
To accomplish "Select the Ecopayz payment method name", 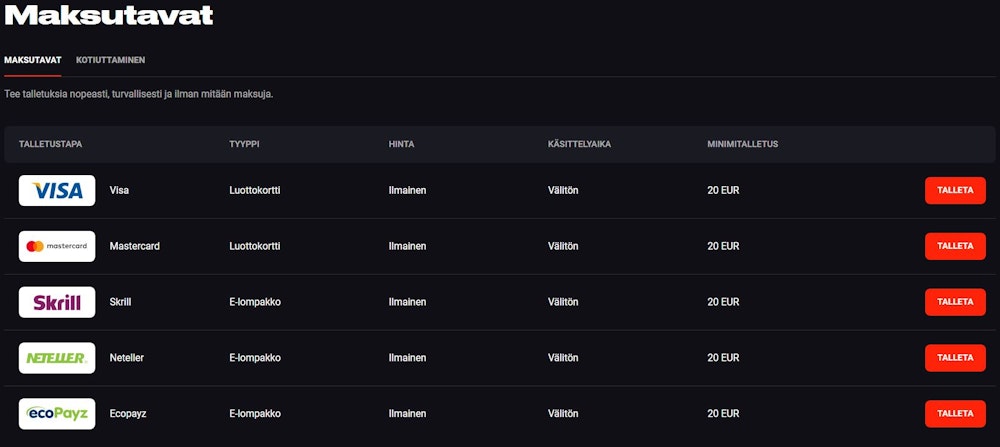I will click(129, 414).
